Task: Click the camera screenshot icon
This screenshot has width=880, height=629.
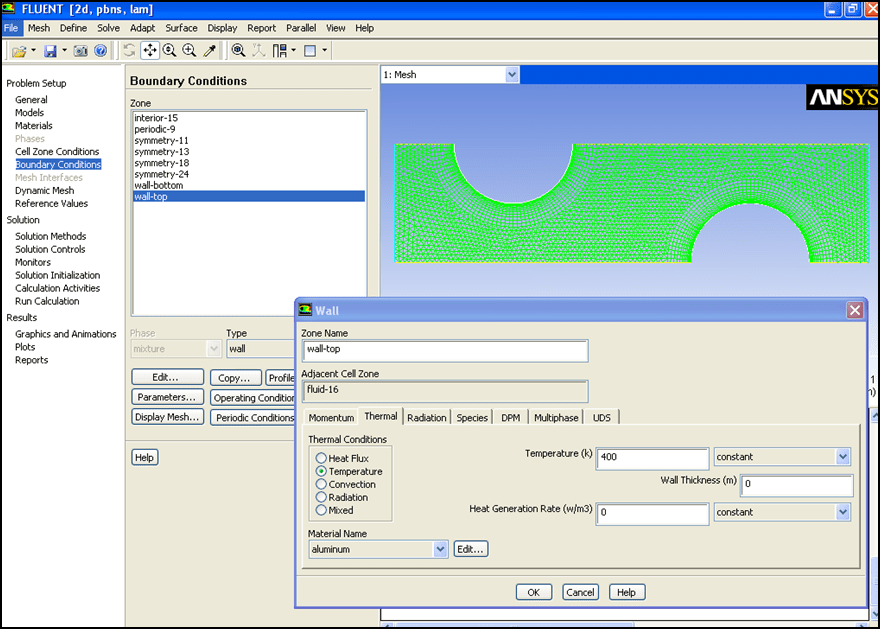Action: coord(81,50)
